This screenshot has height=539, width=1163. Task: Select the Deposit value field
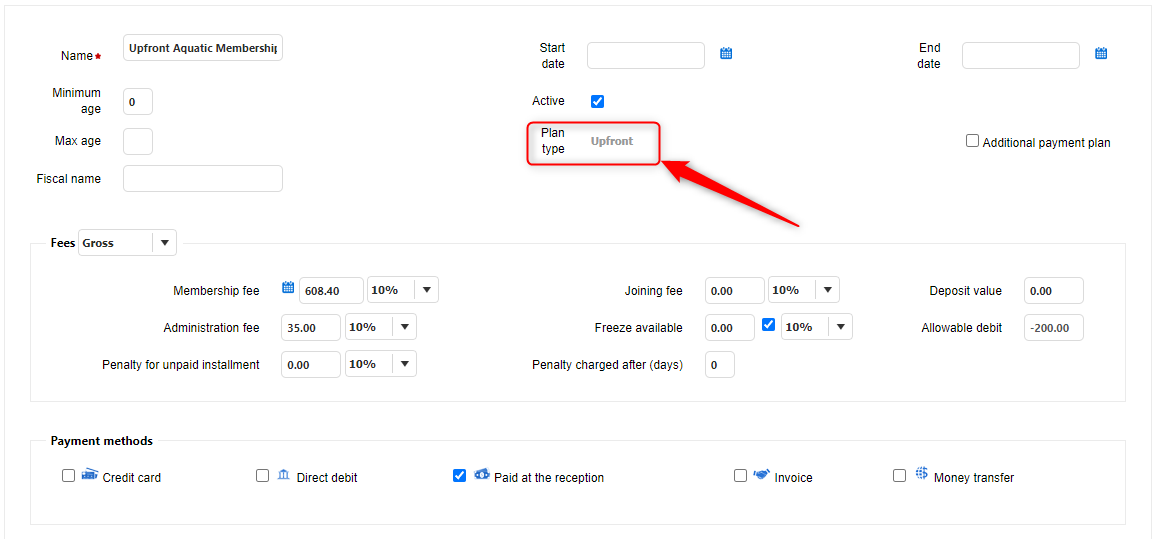[1053, 291]
